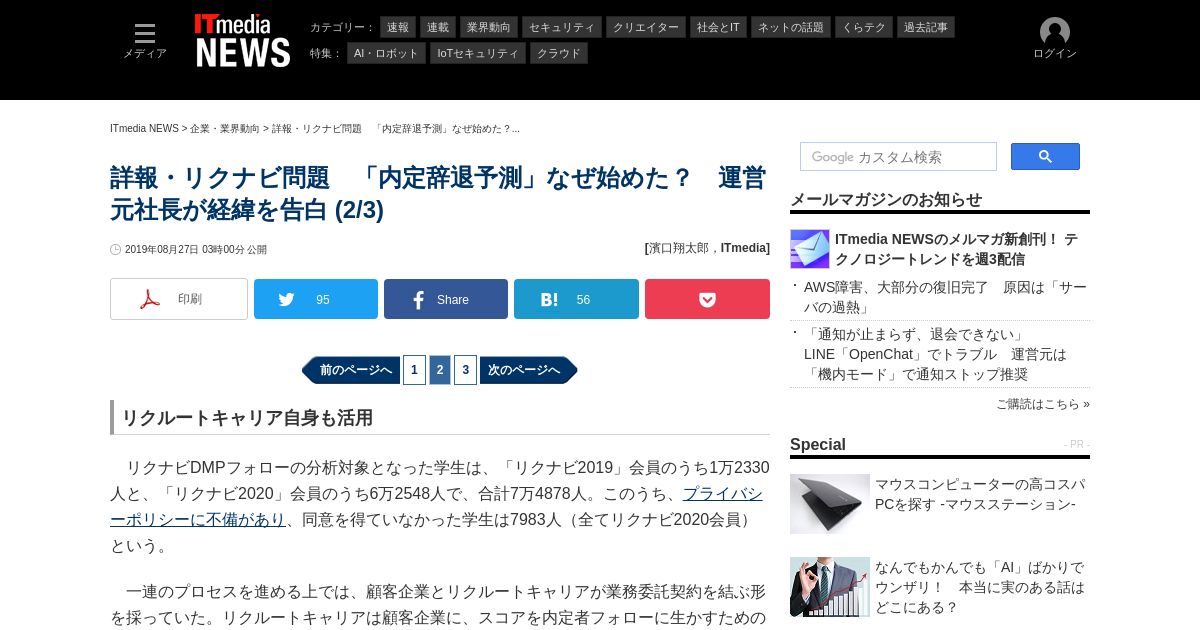
Task: Open the なんでもかんでも「AI」 article
Action: coord(980,587)
